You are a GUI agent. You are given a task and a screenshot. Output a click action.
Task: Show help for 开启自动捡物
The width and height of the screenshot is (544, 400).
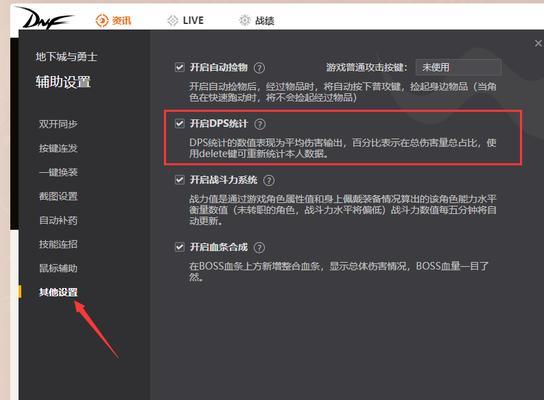coord(259,68)
